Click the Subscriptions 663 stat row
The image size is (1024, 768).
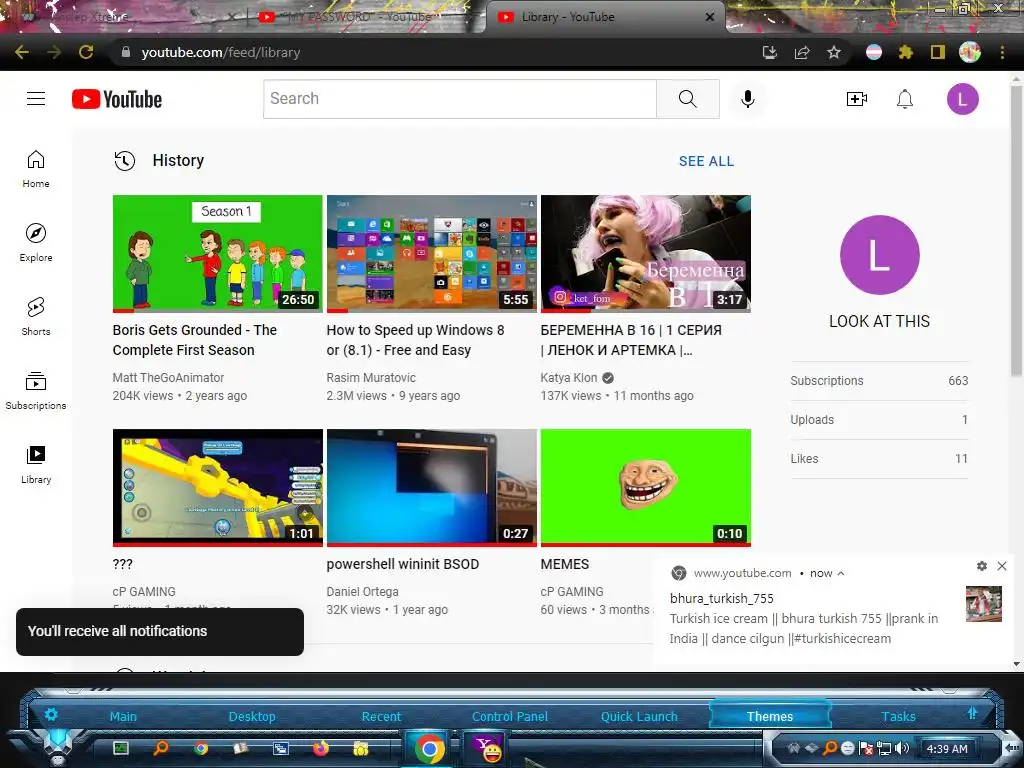[x=879, y=381]
